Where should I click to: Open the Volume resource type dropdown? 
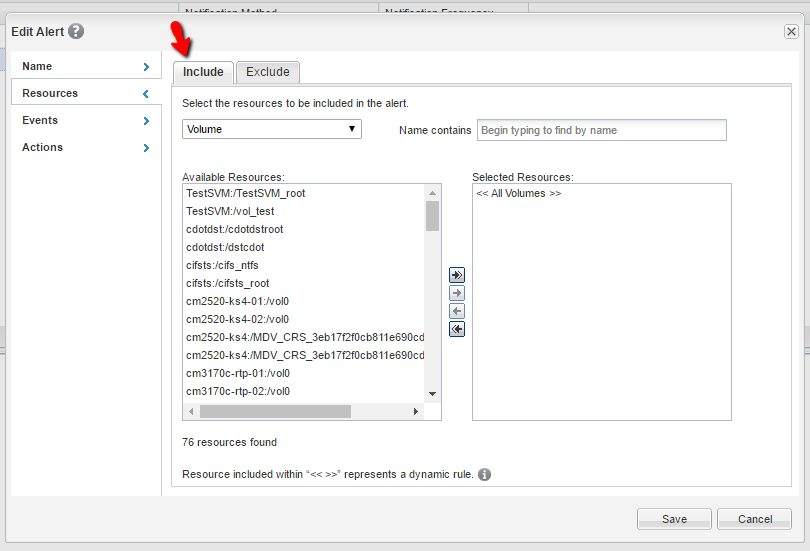tap(271, 129)
